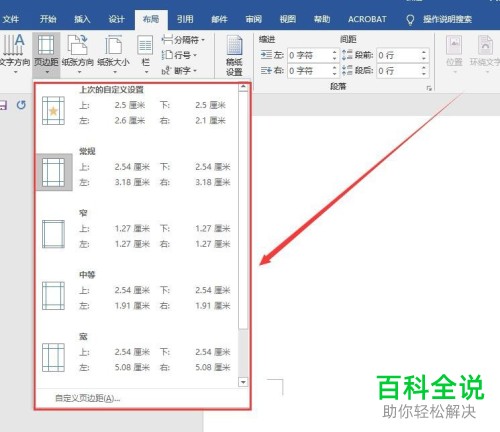Switch to the 开始 tab
The height and width of the screenshot is (432, 500).
point(48,19)
